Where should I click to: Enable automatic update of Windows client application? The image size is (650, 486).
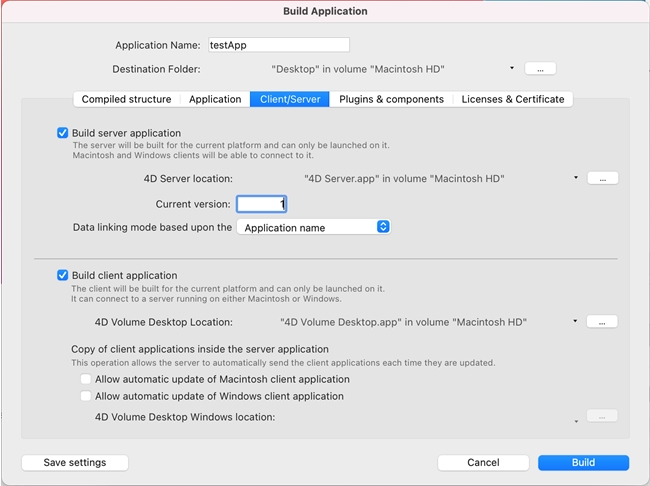[86, 396]
